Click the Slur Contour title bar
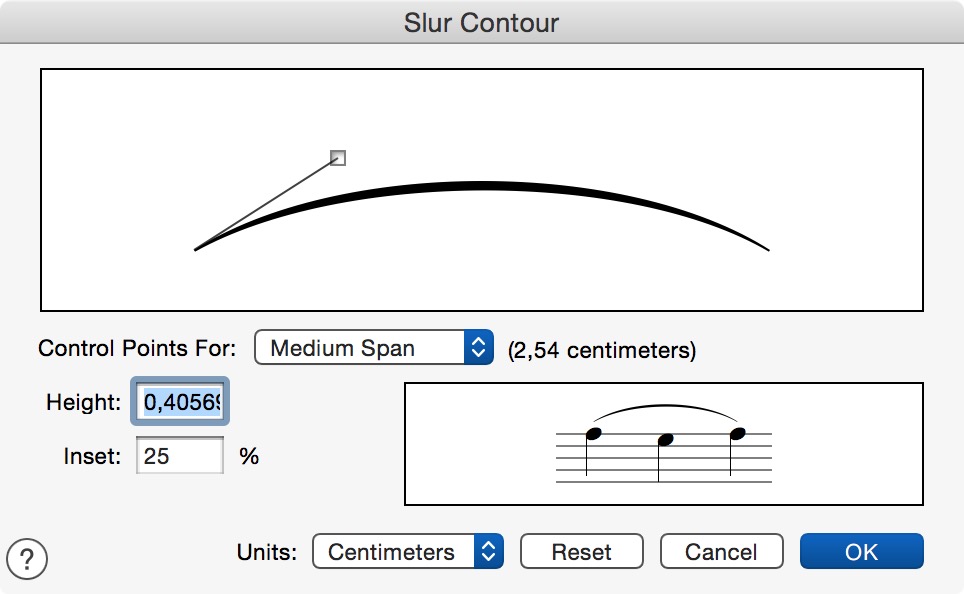Image resolution: width=964 pixels, height=594 pixels. coord(482,22)
